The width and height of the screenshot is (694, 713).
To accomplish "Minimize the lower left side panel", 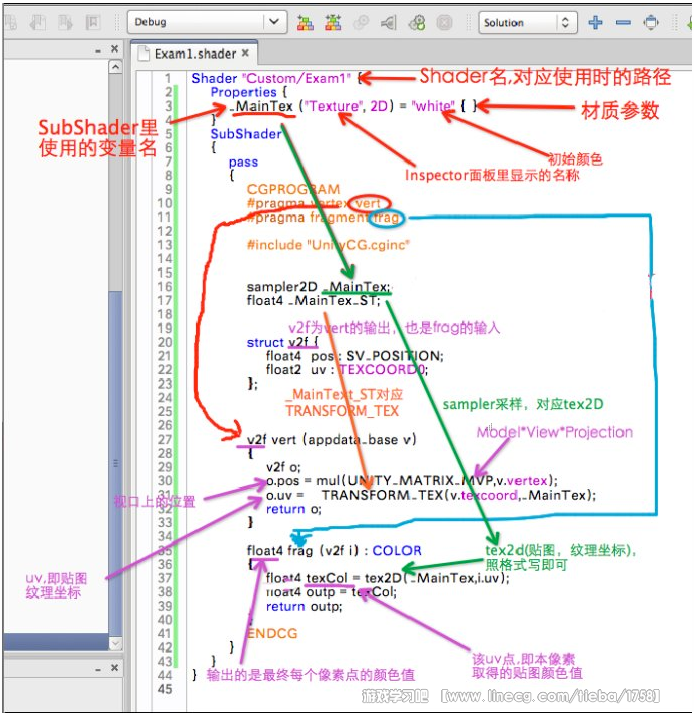I will point(98,669).
